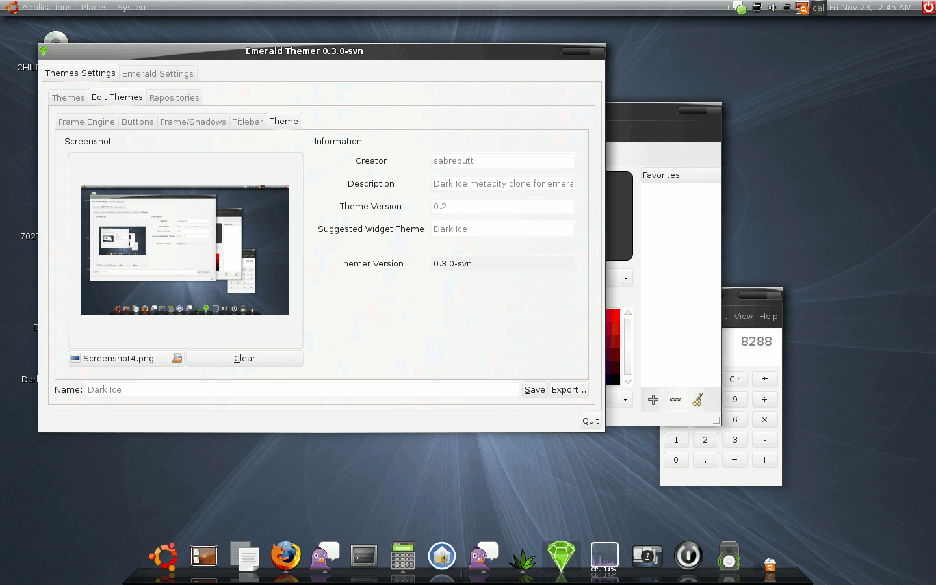Click the green leaf icon in the dock
The width and height of the screenshot is (936, 585).
click(522, 559)
